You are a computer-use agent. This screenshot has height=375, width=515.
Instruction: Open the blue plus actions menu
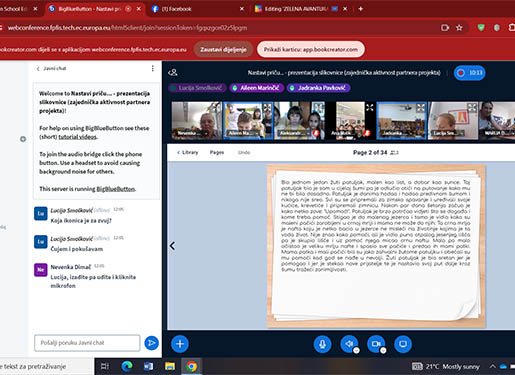coord(180,344)
